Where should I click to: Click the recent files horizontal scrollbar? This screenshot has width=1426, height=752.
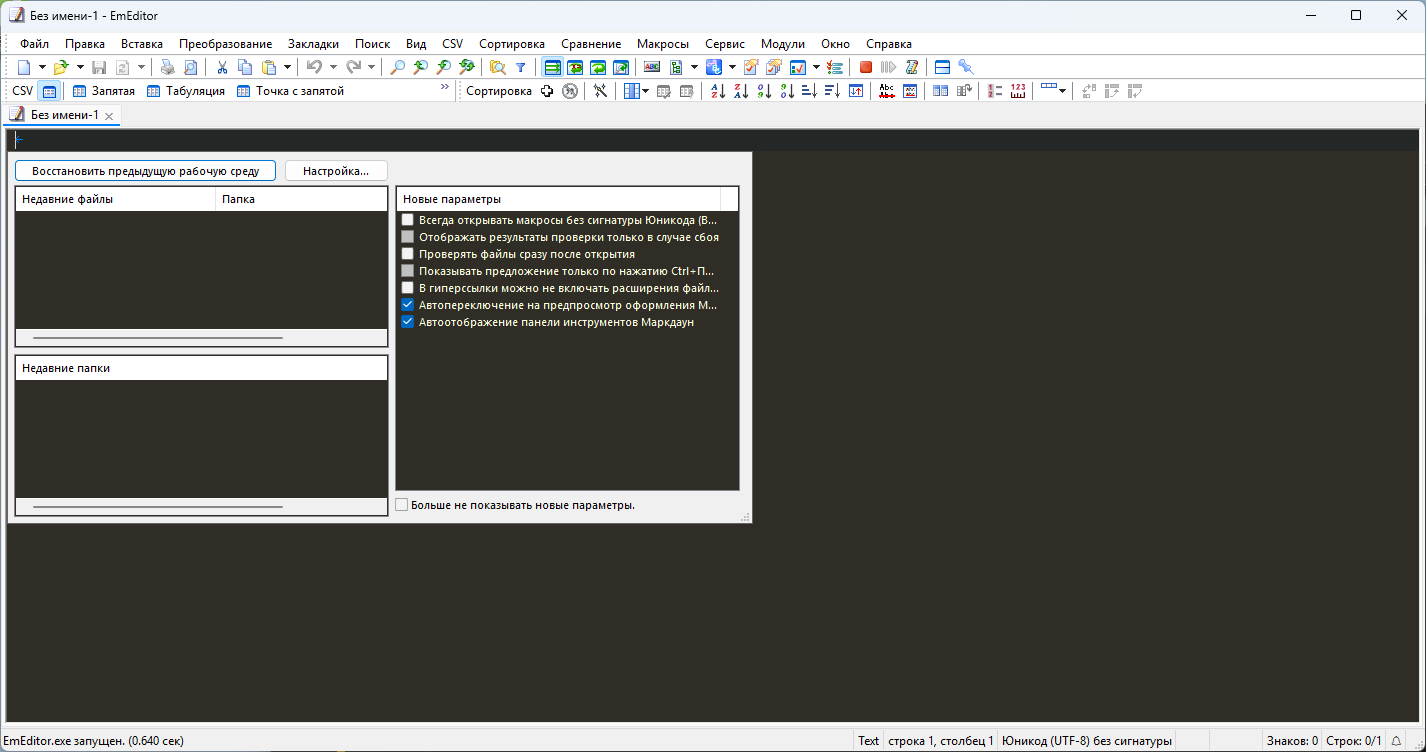158,338
